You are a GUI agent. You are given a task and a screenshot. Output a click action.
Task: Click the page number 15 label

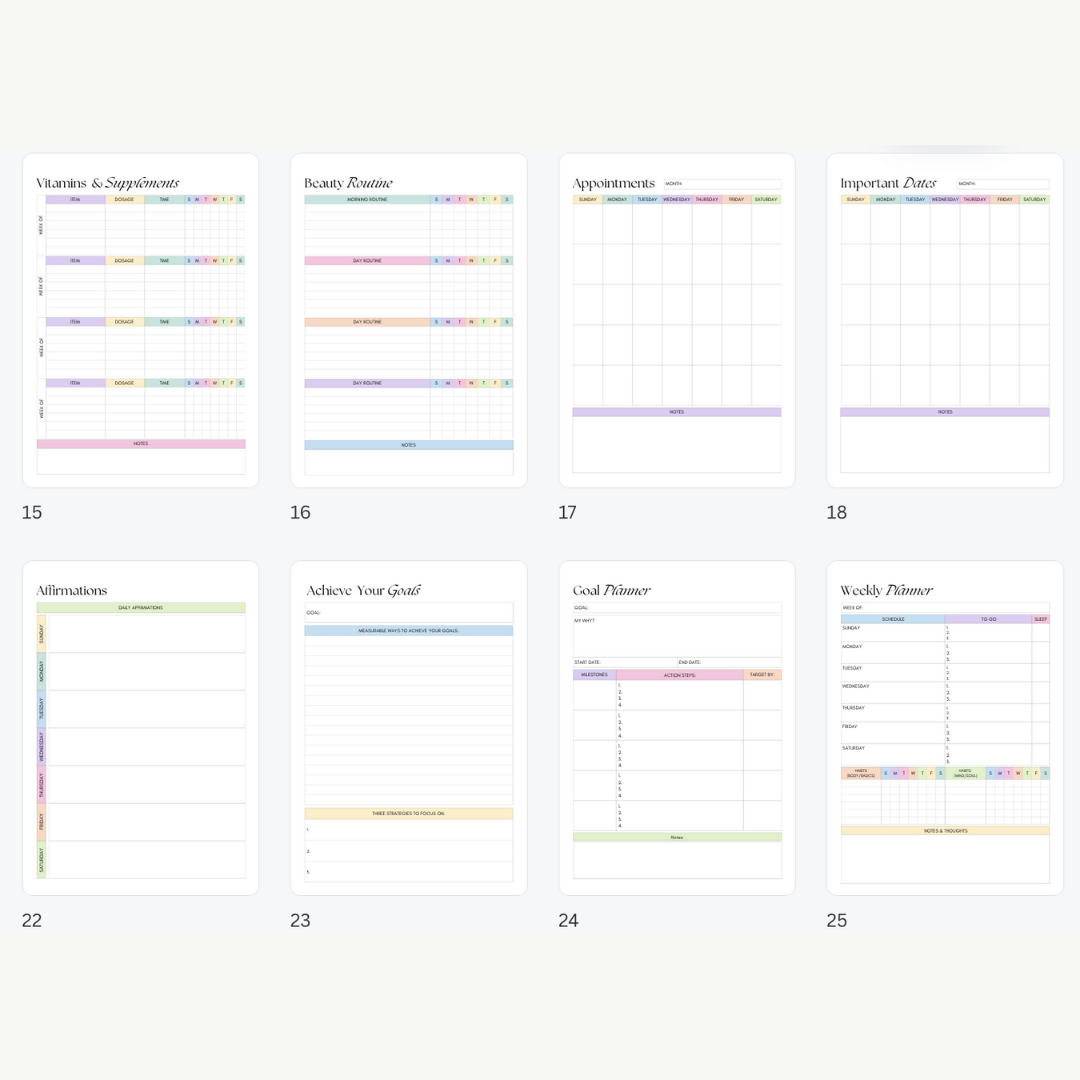[32, 513]
